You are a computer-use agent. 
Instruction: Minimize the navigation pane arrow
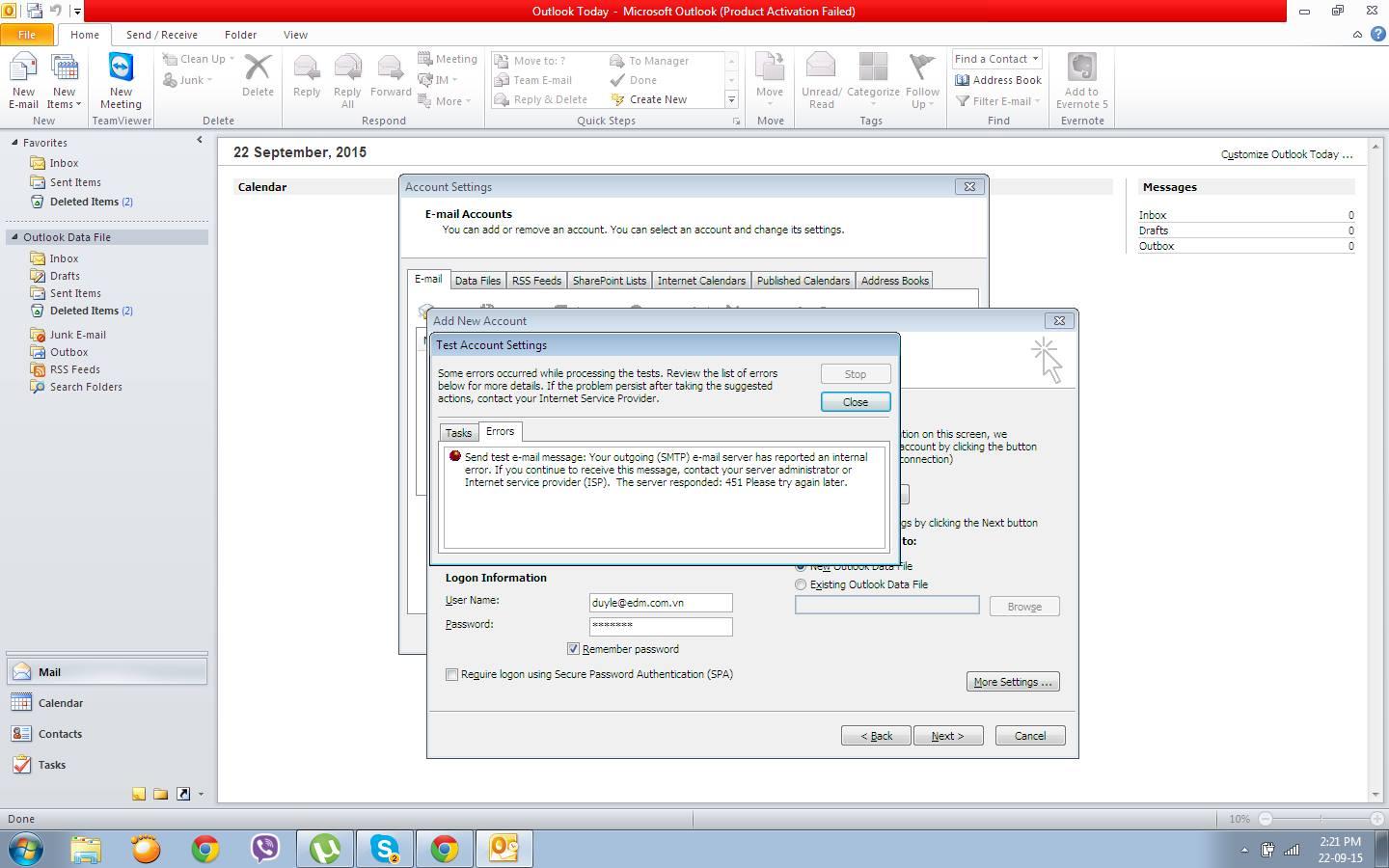pos(200,140)
